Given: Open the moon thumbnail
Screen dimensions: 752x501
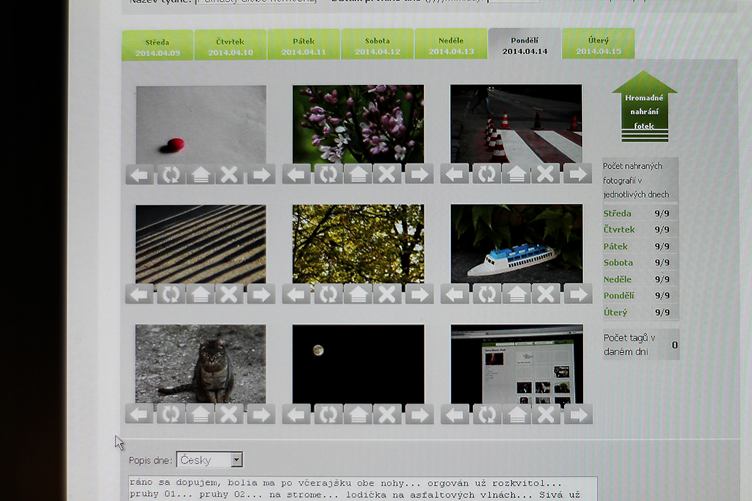Looking at the screenshot, I should (358, 364).
